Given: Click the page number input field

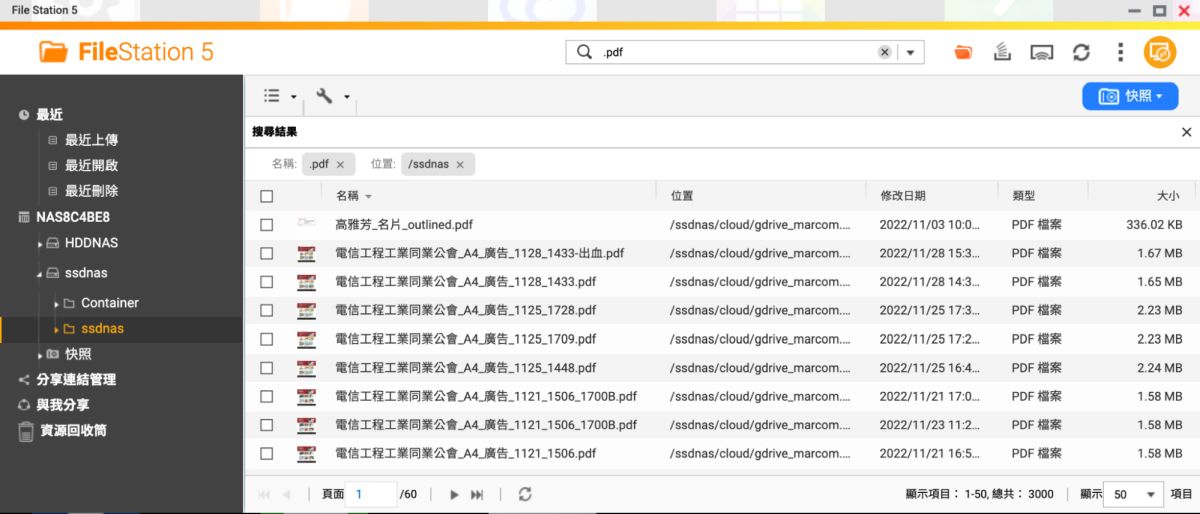Looking at the screenshot, I should (370, 494).
